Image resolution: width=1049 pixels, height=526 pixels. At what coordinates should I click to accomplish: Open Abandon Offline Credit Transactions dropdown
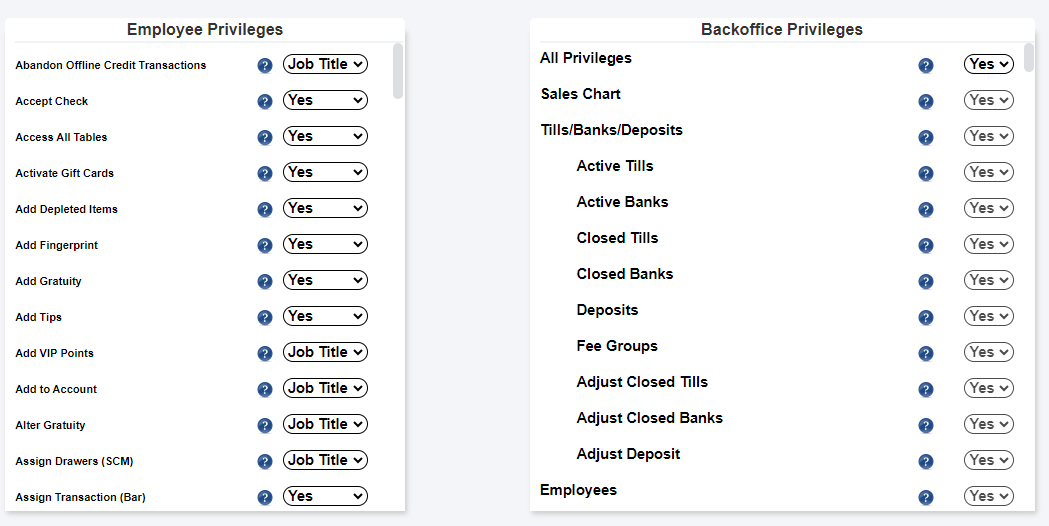325,64
